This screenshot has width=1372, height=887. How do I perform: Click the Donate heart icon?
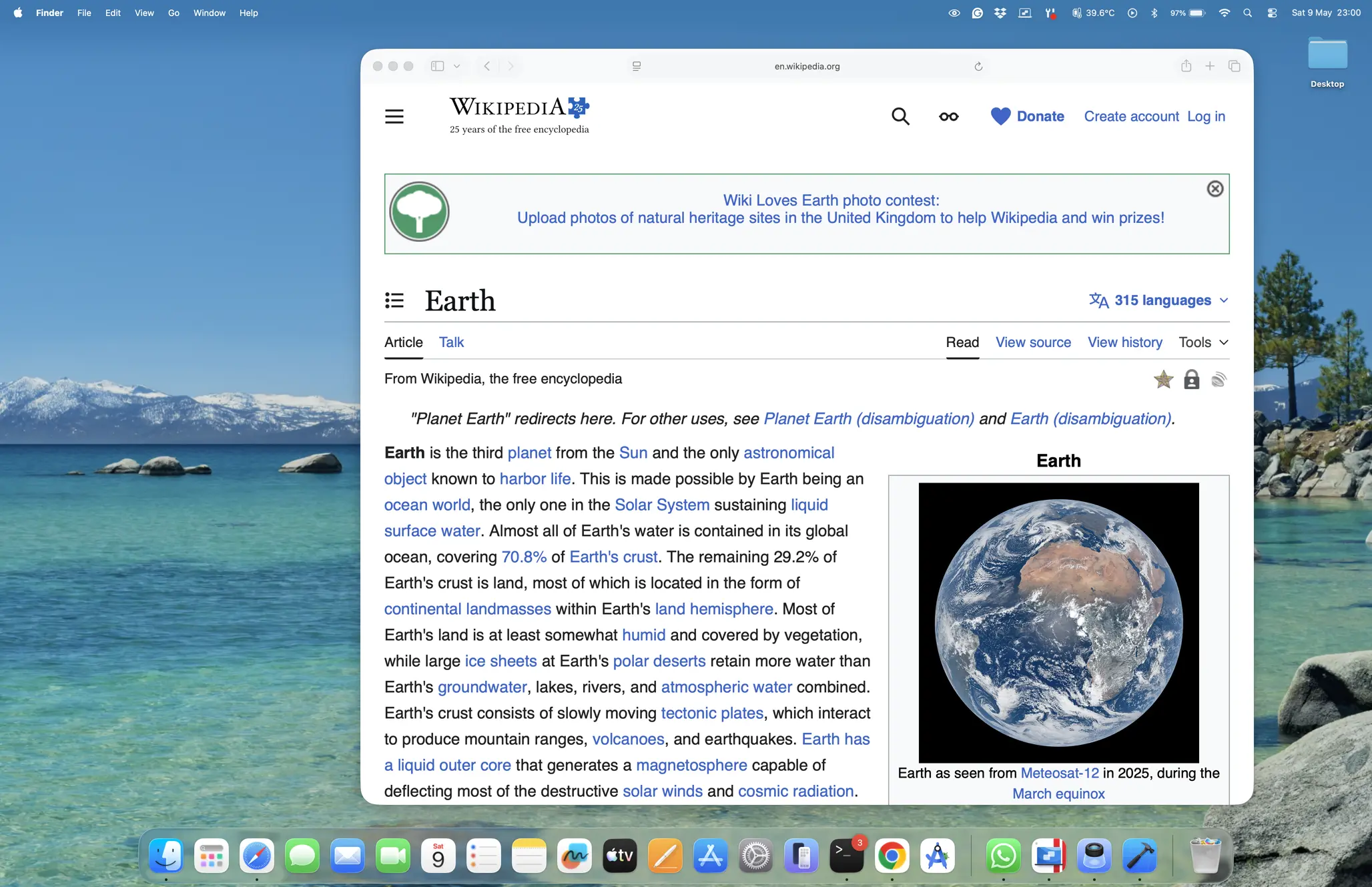(x=1000, y=116)
